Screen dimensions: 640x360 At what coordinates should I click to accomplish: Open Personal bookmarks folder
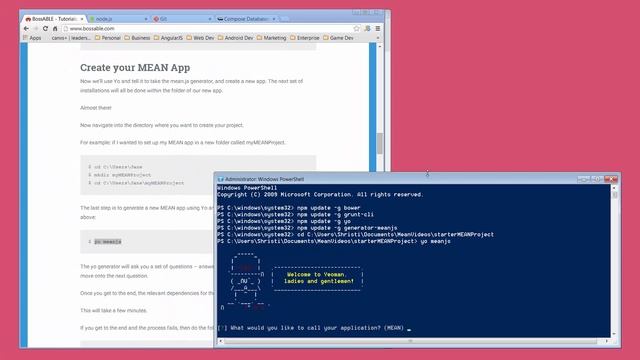point(108,38)
